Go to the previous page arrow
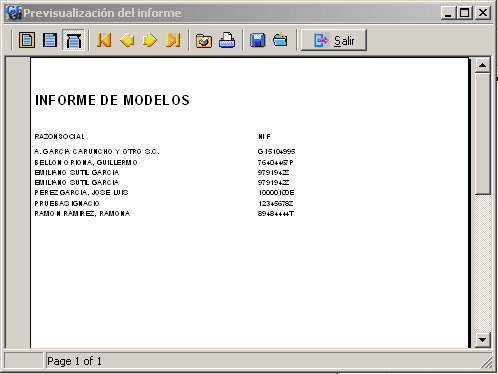The height and width of the screenshot is (374, 498). point(127,40)
